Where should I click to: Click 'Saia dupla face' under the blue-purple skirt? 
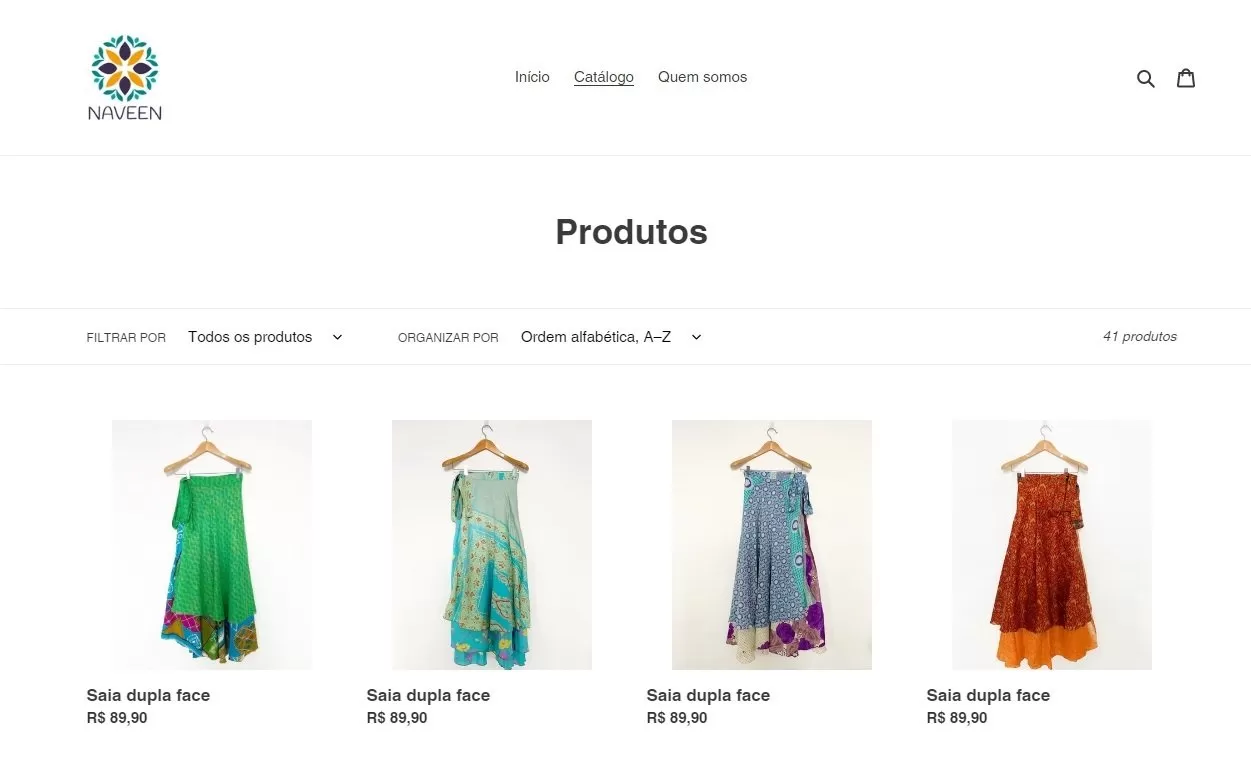pyautogui.click(x=708, y=695)
